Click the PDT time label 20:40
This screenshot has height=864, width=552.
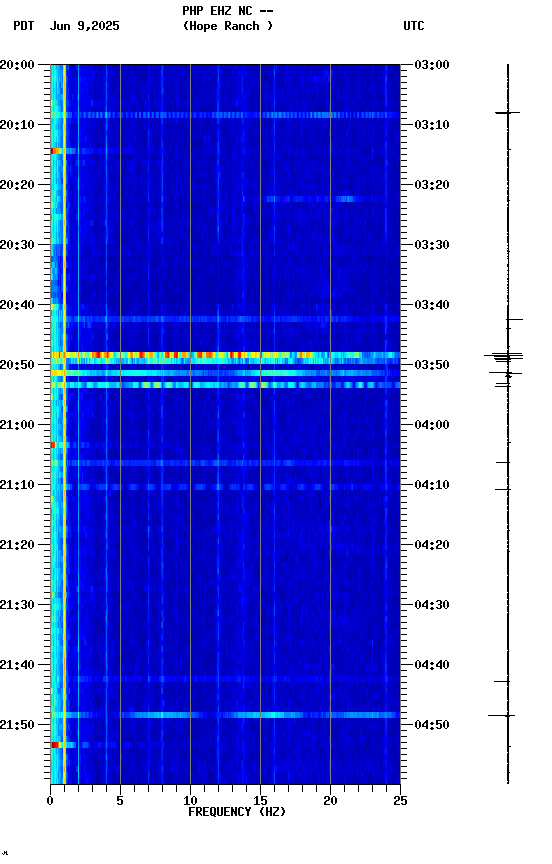tap(17, 305)
